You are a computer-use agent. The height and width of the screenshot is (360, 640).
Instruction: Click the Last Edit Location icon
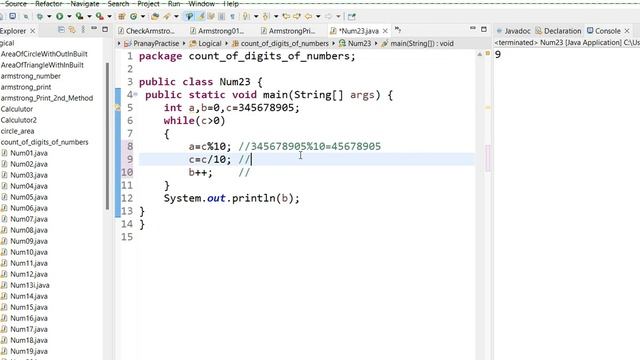point(286,16)
